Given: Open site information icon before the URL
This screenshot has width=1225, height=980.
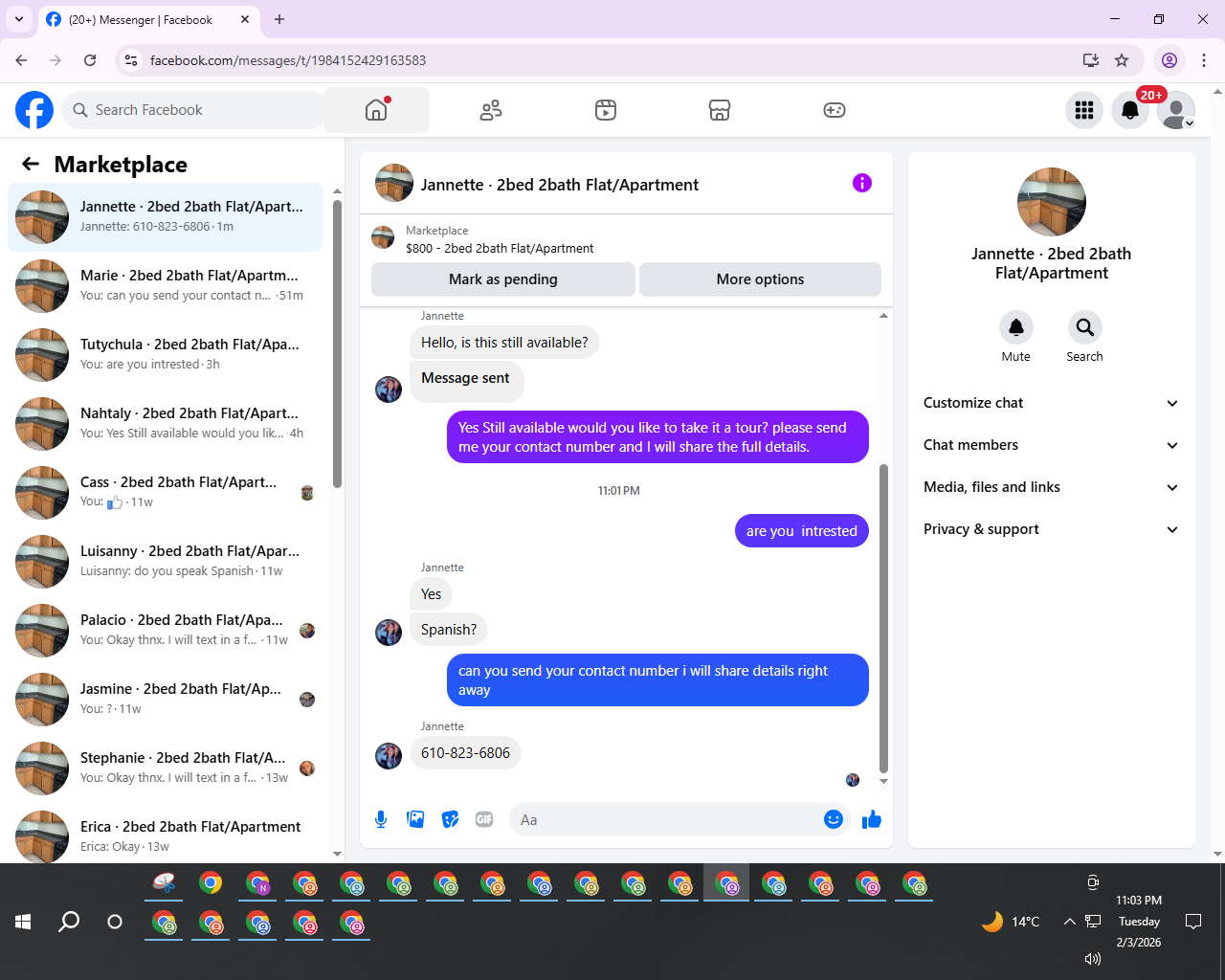Looking at the screenshot, I should [x=132, y=60].
